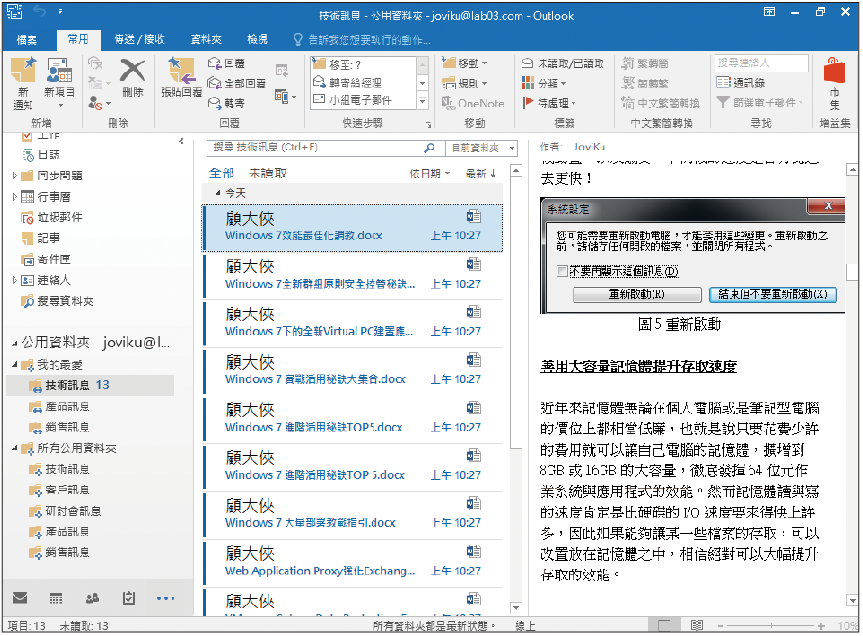Click the 告訴我您想要執行的動作 box
The height and width of the screenshot is (636, 863).
pos(362,40)
